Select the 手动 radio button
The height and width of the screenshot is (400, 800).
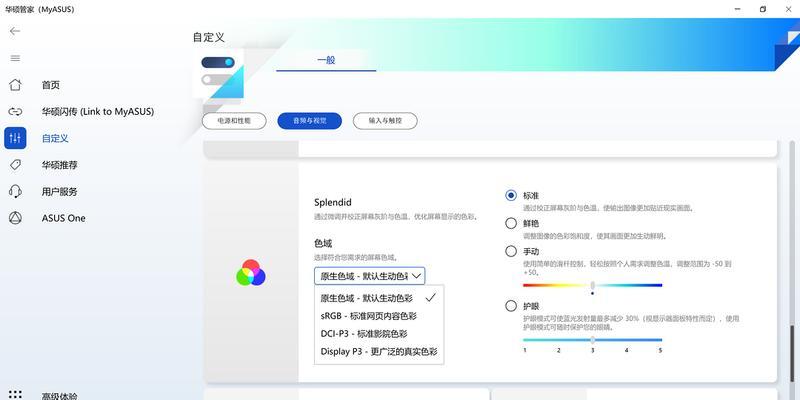point(511,251)
